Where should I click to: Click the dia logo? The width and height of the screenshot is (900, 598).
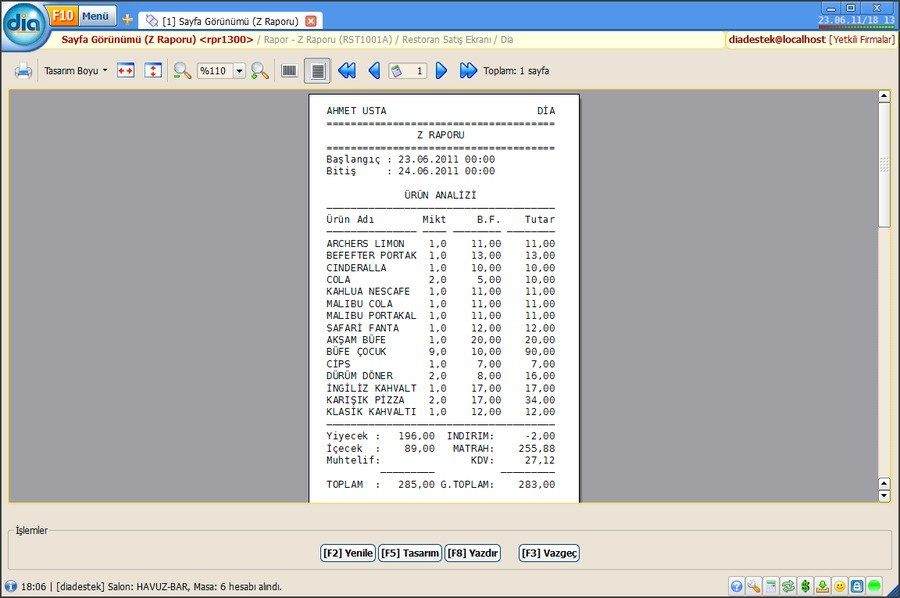(x=24, y=25)
